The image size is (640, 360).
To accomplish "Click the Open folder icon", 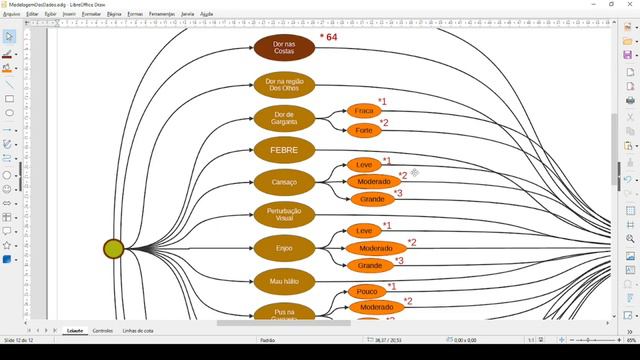I will (628, 41).
